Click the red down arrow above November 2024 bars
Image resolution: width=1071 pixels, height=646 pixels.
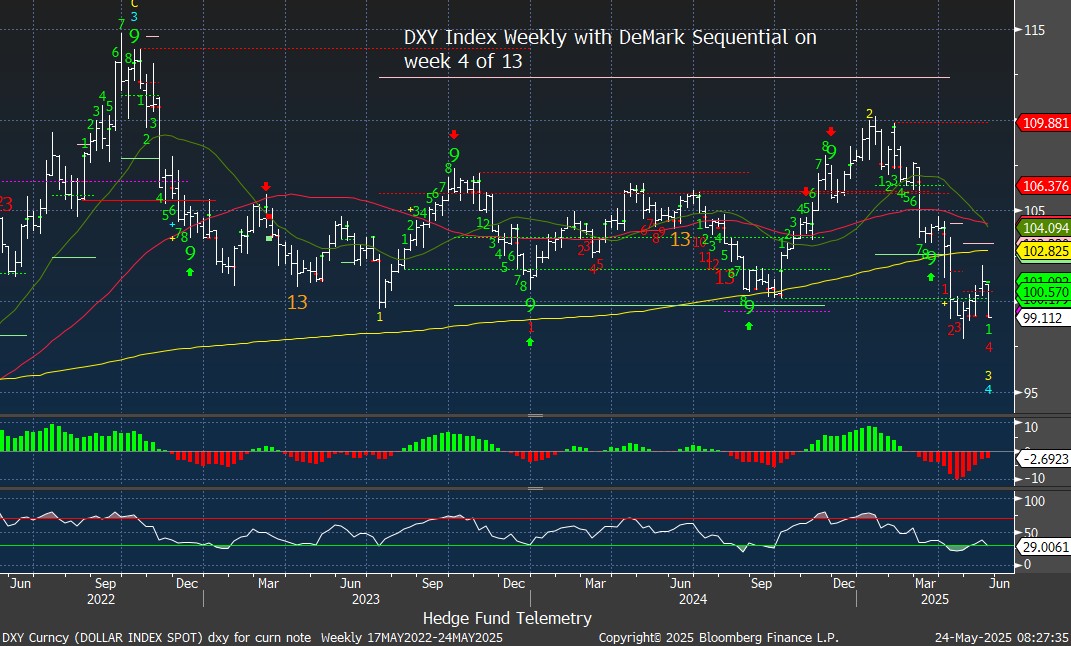click(x=831, y=132)
